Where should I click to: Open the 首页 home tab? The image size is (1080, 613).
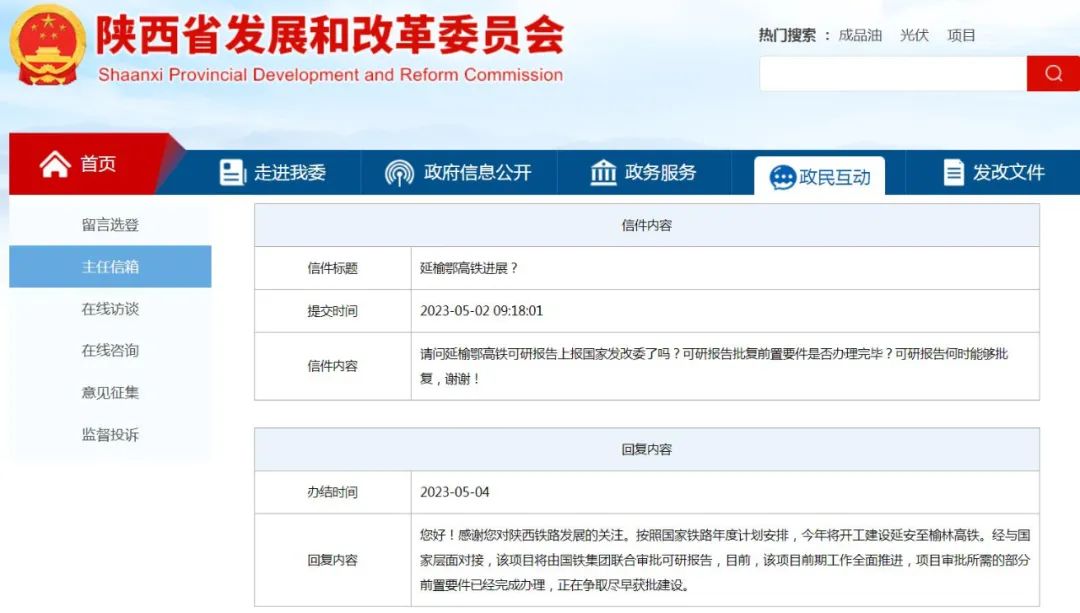click(98, 164)
